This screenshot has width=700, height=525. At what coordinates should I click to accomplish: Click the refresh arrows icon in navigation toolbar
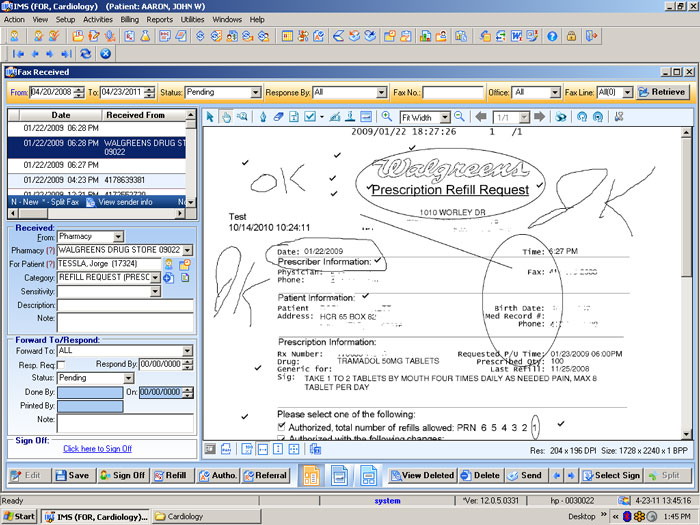[x=86, y=54]
